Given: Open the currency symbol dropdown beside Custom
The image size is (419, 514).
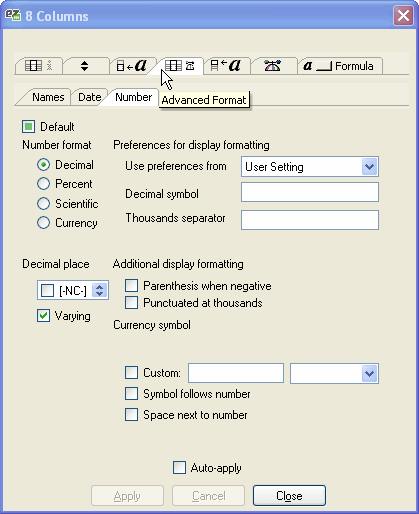Looking at the screenshot, I should point(369,373).
